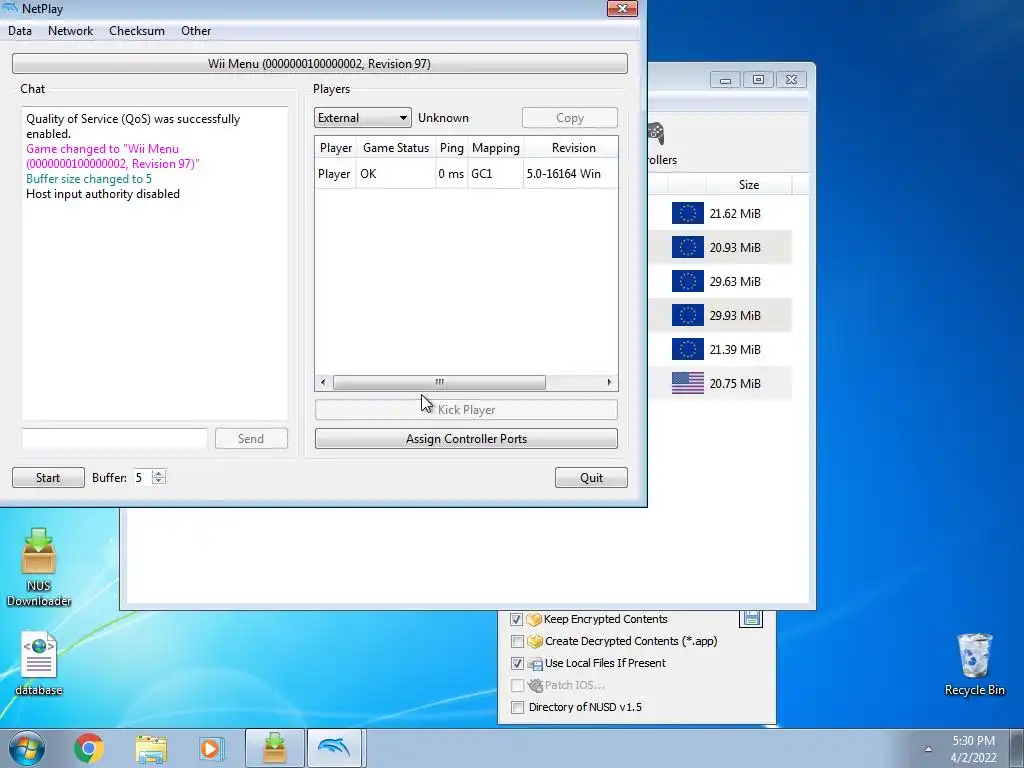Open the Data menu in NetPlay
This screenshot has height=768, width=1024.
(x=20, y=31)
